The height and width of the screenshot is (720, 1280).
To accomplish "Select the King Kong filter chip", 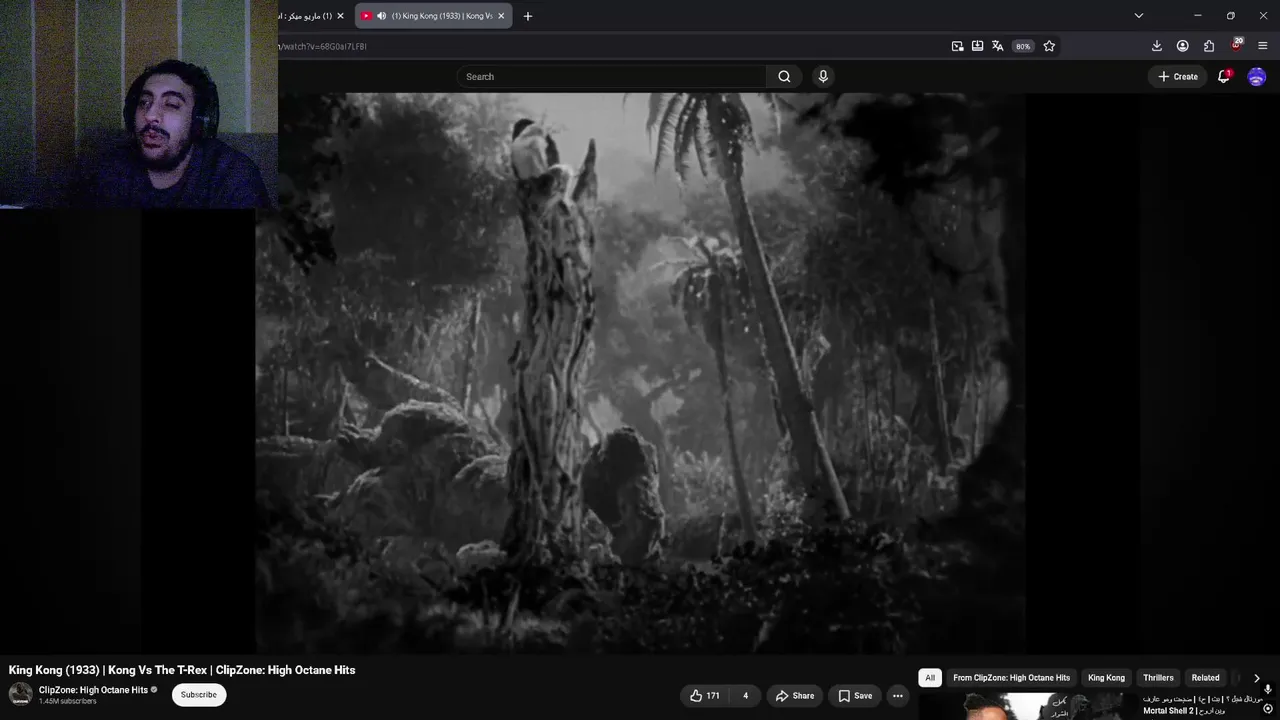I will pos(1106,678).
